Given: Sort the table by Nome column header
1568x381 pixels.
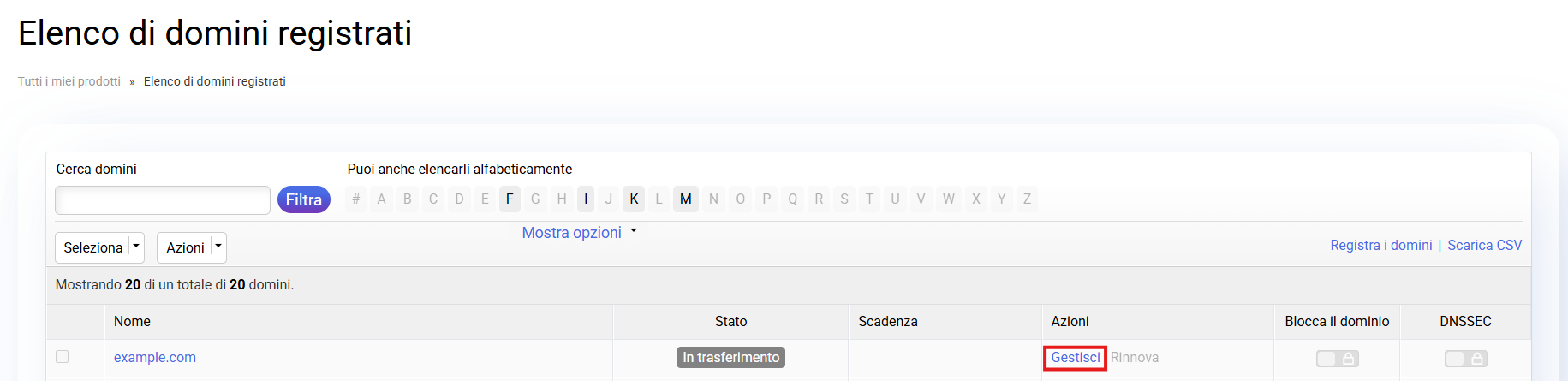Looking at the screenshot, I should (x=132, y=322).
